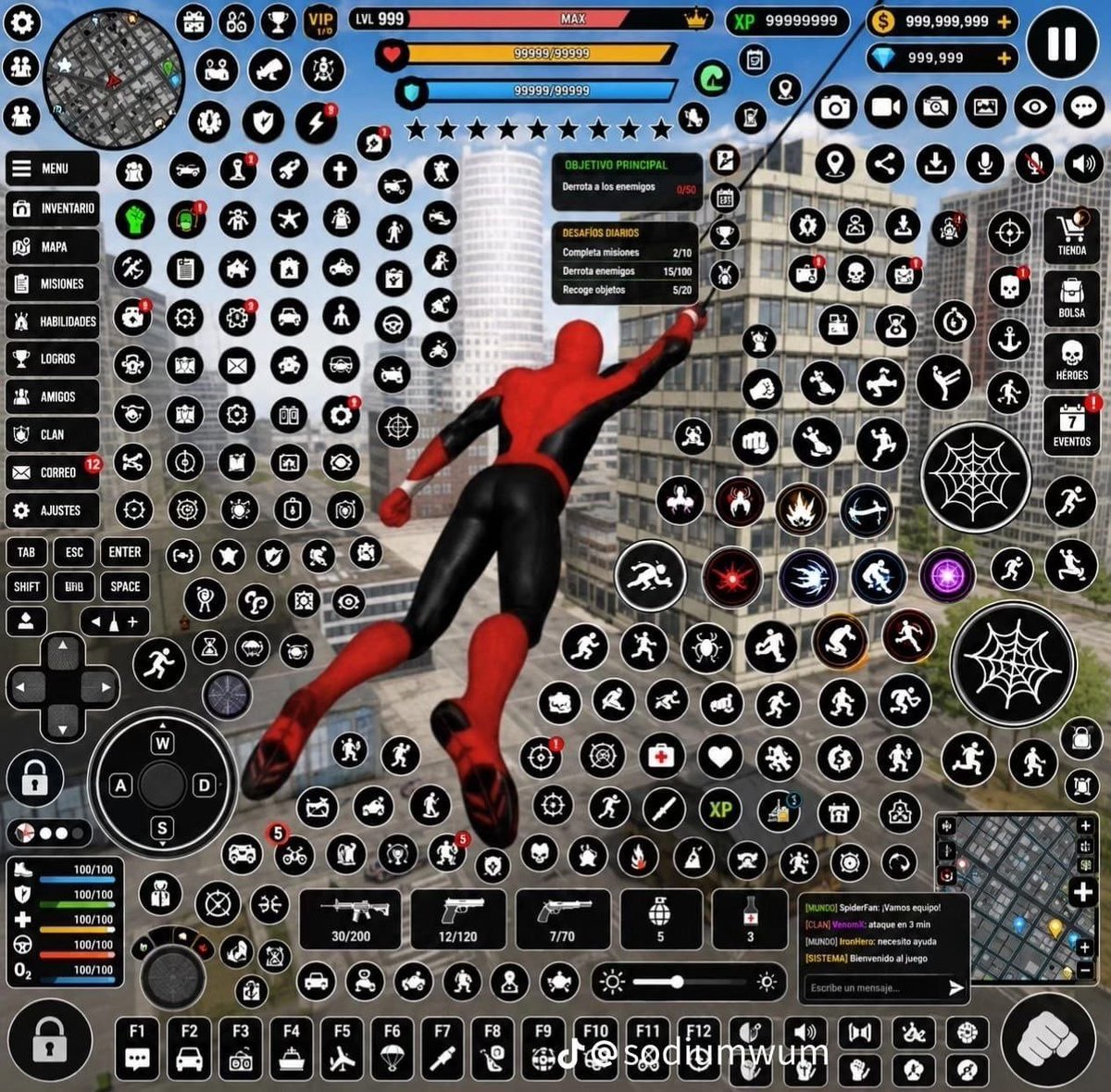The width and height of the screenshot is (1111, 1092).
Task: Open the MENU item
Action: click(x=52, y=169)
